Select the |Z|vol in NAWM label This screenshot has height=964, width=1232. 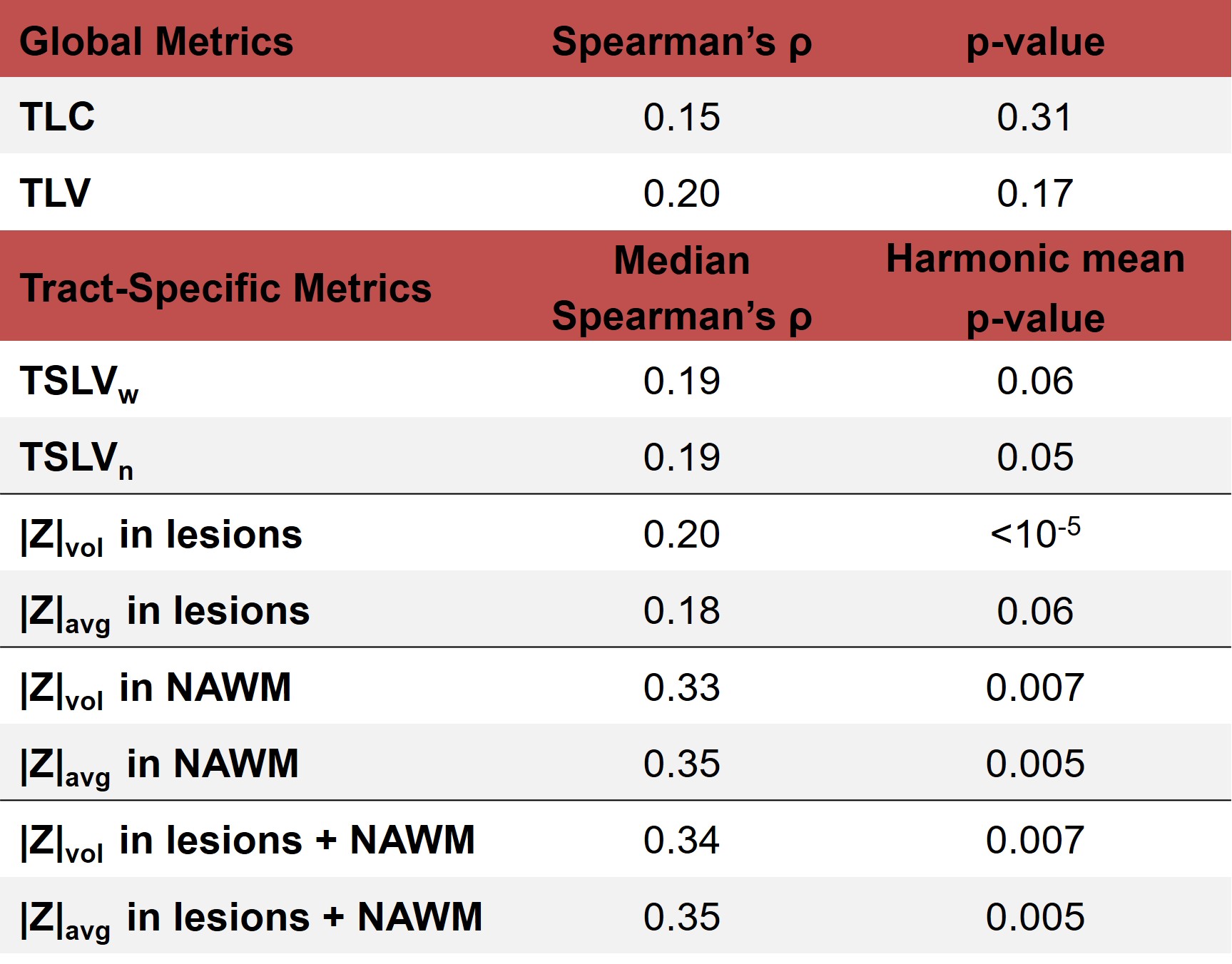(x=156, y=689)
